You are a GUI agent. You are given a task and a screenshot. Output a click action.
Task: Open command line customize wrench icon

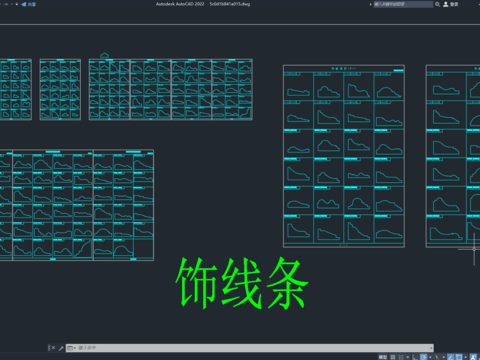(x=61, y=348)
